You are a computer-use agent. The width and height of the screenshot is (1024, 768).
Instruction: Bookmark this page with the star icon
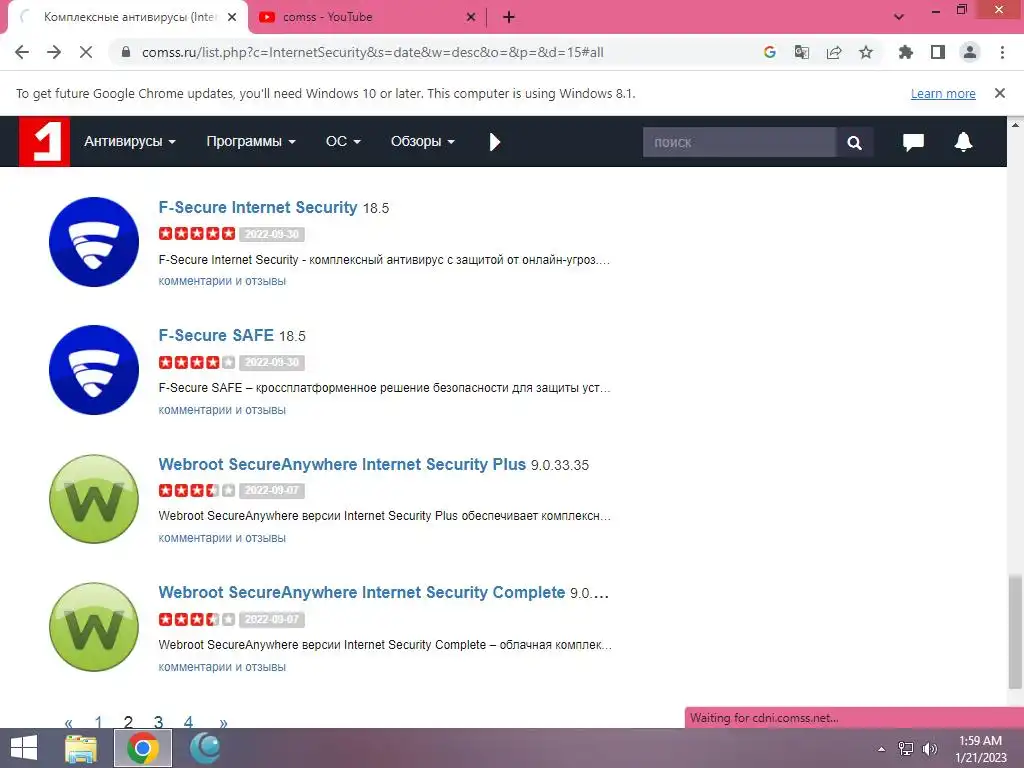(x=866, y=52)
